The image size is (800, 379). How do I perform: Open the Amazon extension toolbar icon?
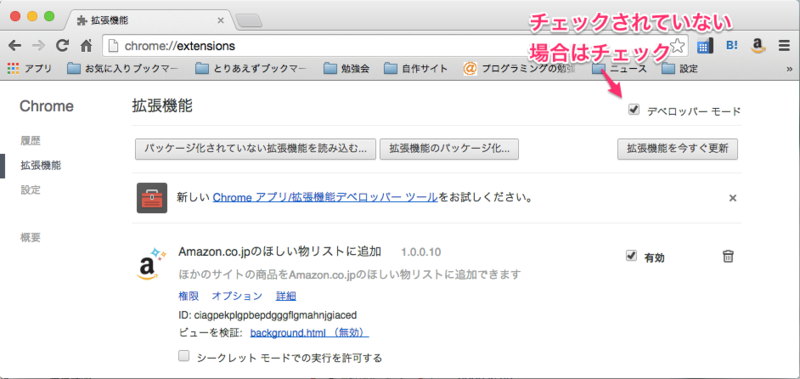click(758, 46)
